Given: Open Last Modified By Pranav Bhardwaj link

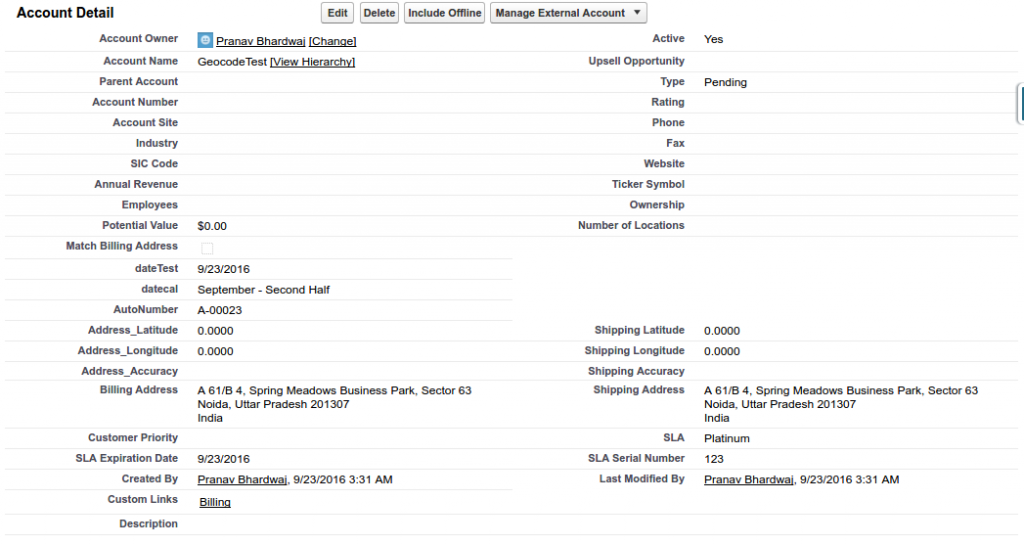Looking at the screenshot, I should [749, 480].
